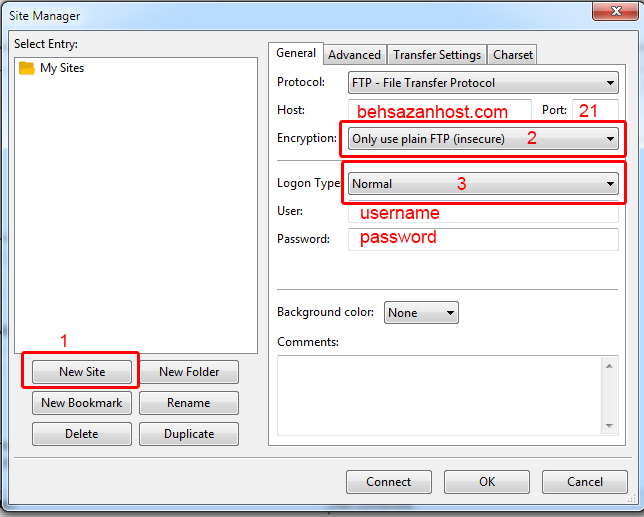The height and width of the screenshot is (517, 644).
Task: Click the Port input field
Action: (x=595, y=110)
